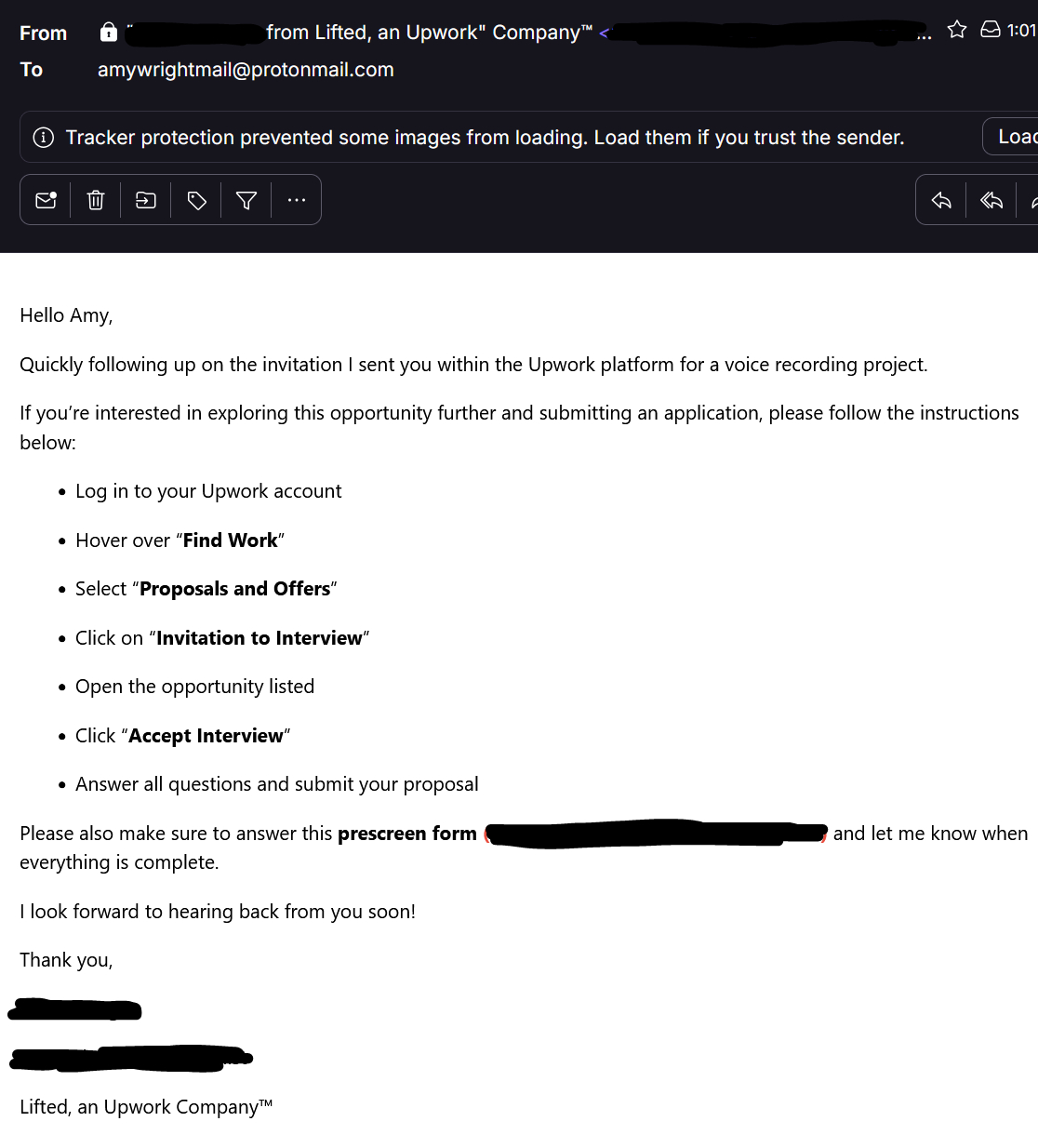This screenshot has height=1148, width=1038.
Task: Click the "To" recipients label
Action: [x=32, y=70]
